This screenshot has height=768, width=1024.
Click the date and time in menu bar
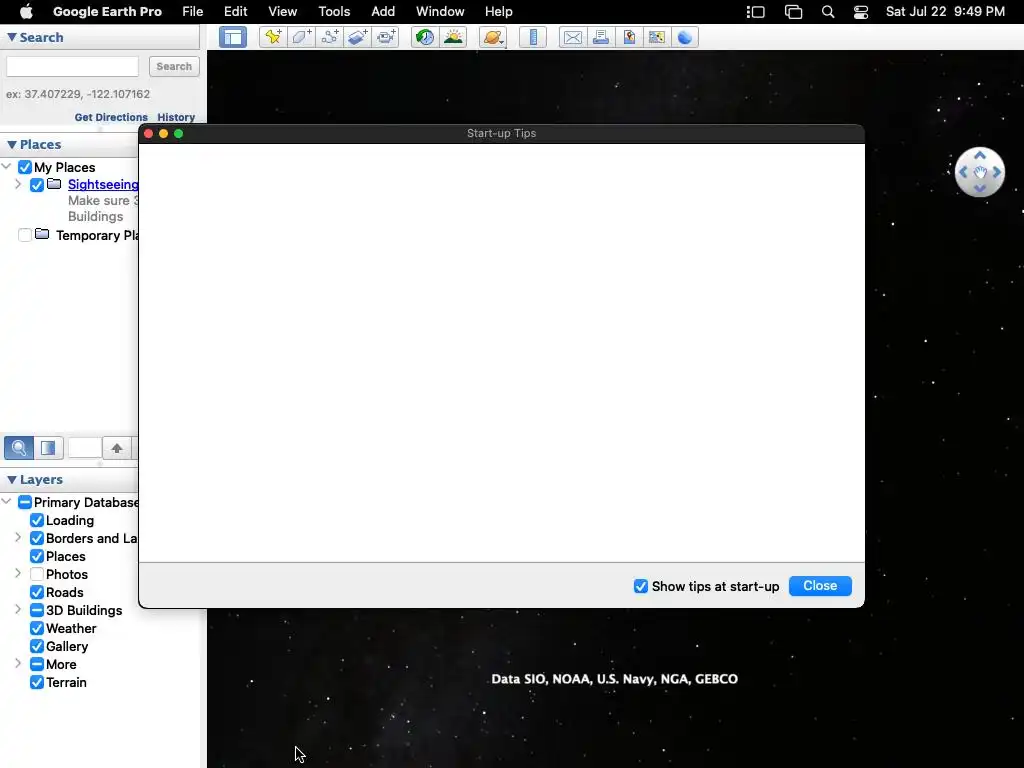(x=945, y=12)
